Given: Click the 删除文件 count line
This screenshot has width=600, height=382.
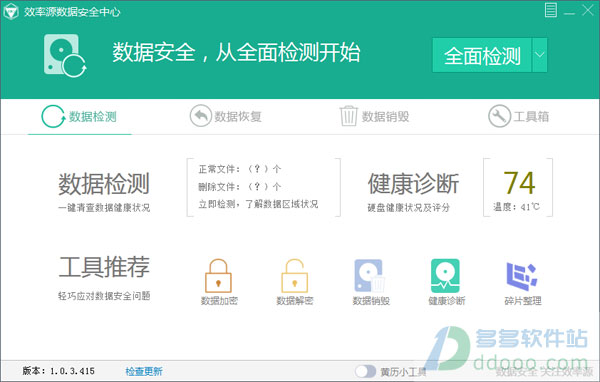Looking at the screenshot, I should [x=240, y=186].
